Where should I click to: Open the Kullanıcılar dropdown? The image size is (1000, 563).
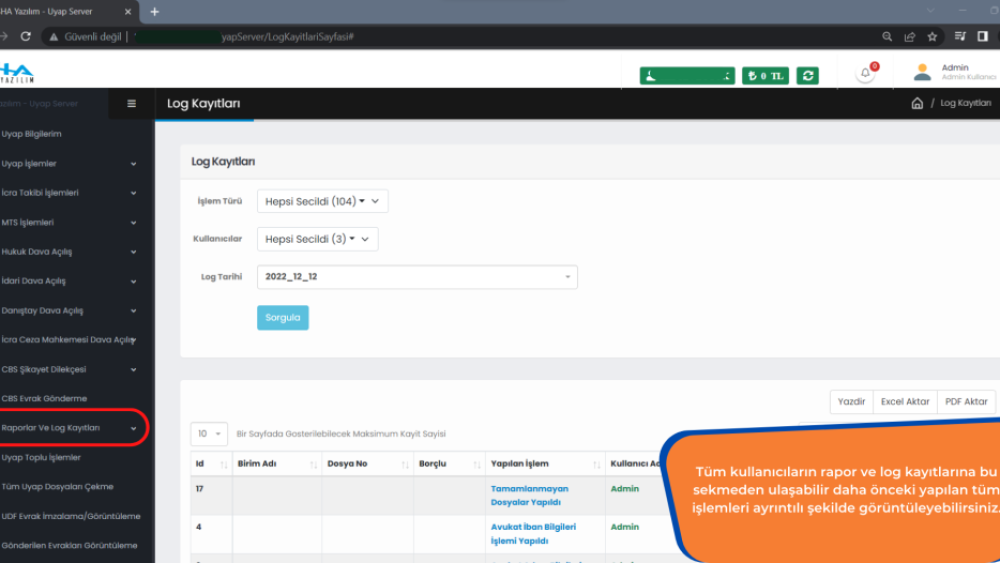tap(317, 239)
